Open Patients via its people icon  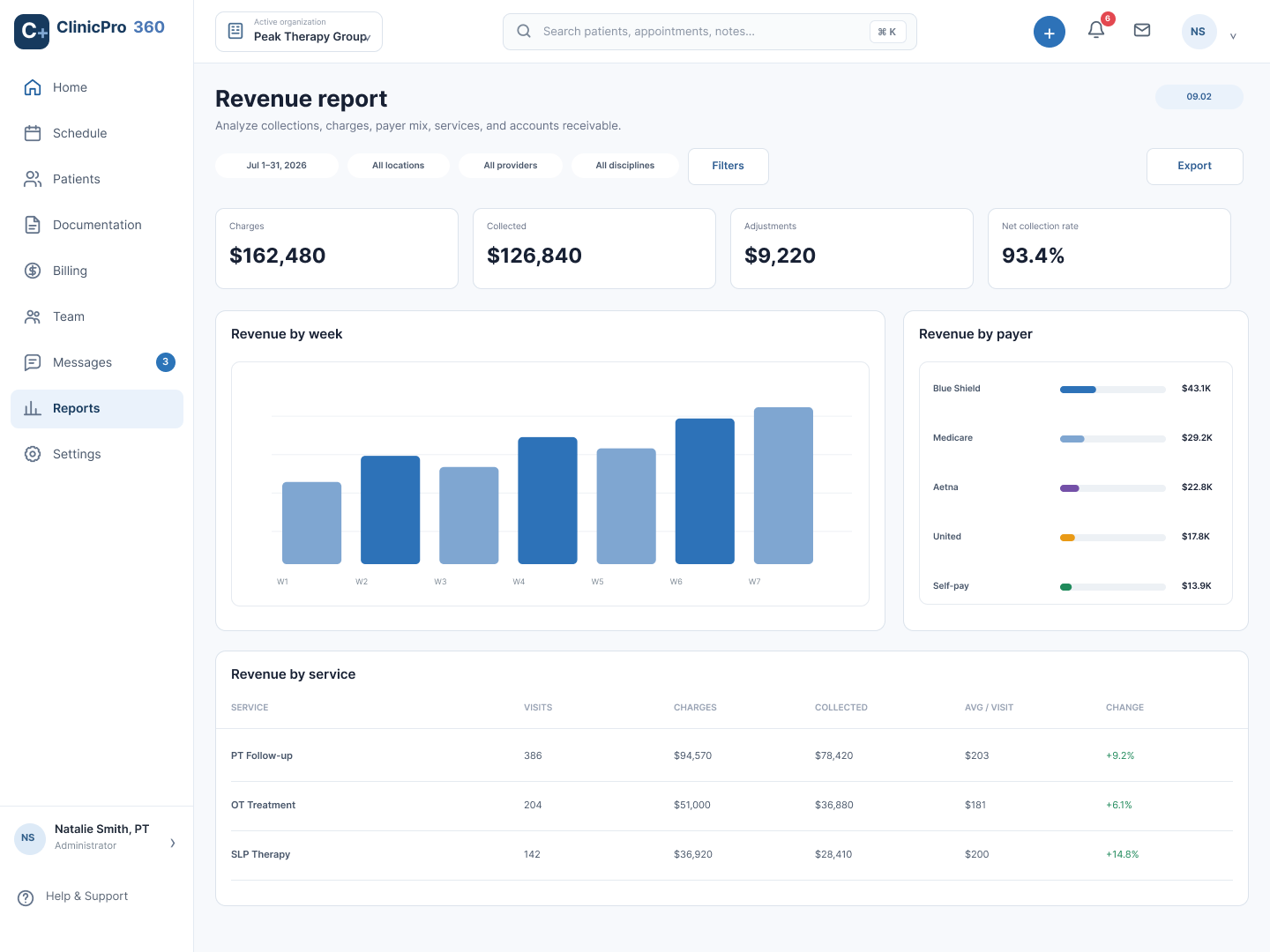click(33, 179)
